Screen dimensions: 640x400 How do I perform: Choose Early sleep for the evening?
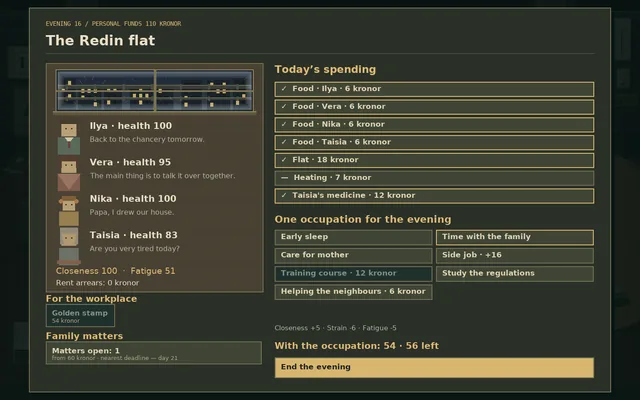353,237
